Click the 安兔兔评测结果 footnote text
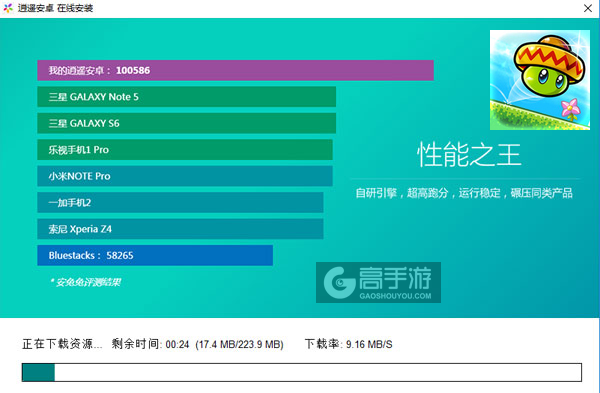600x393 pixels. click(85, 282)
